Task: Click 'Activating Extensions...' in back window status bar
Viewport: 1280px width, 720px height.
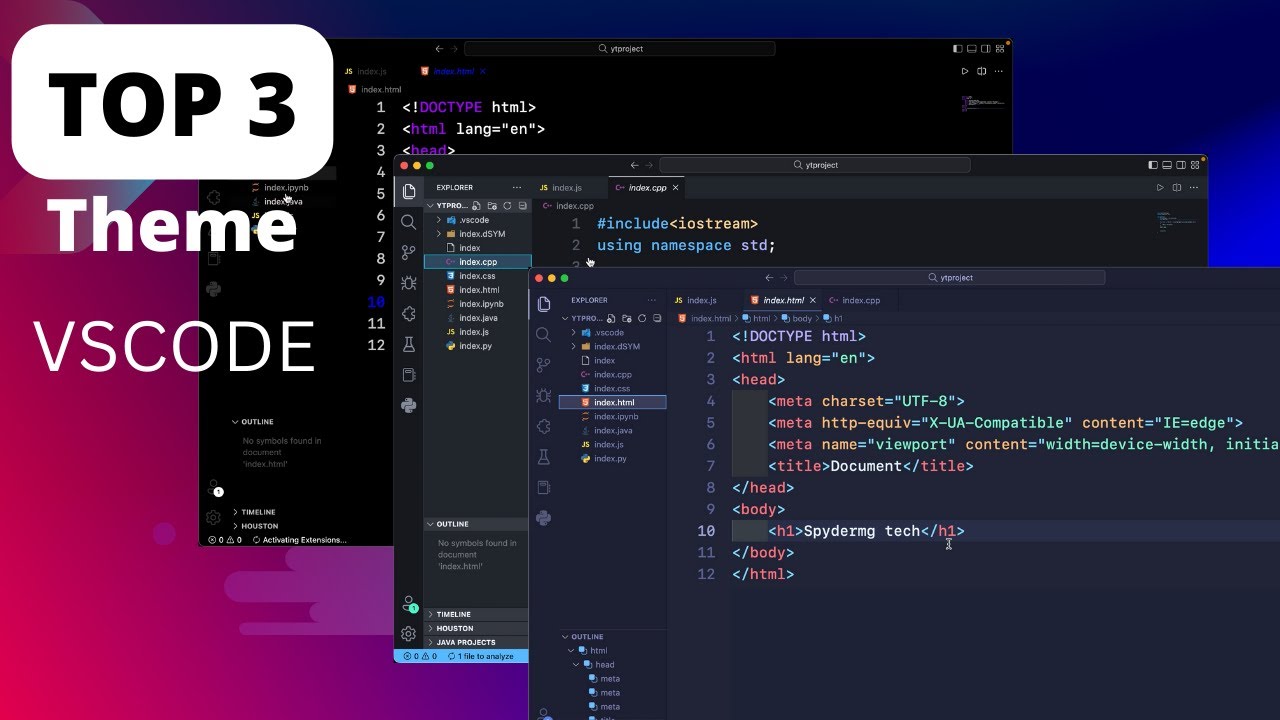Action: tap(299, 540)
